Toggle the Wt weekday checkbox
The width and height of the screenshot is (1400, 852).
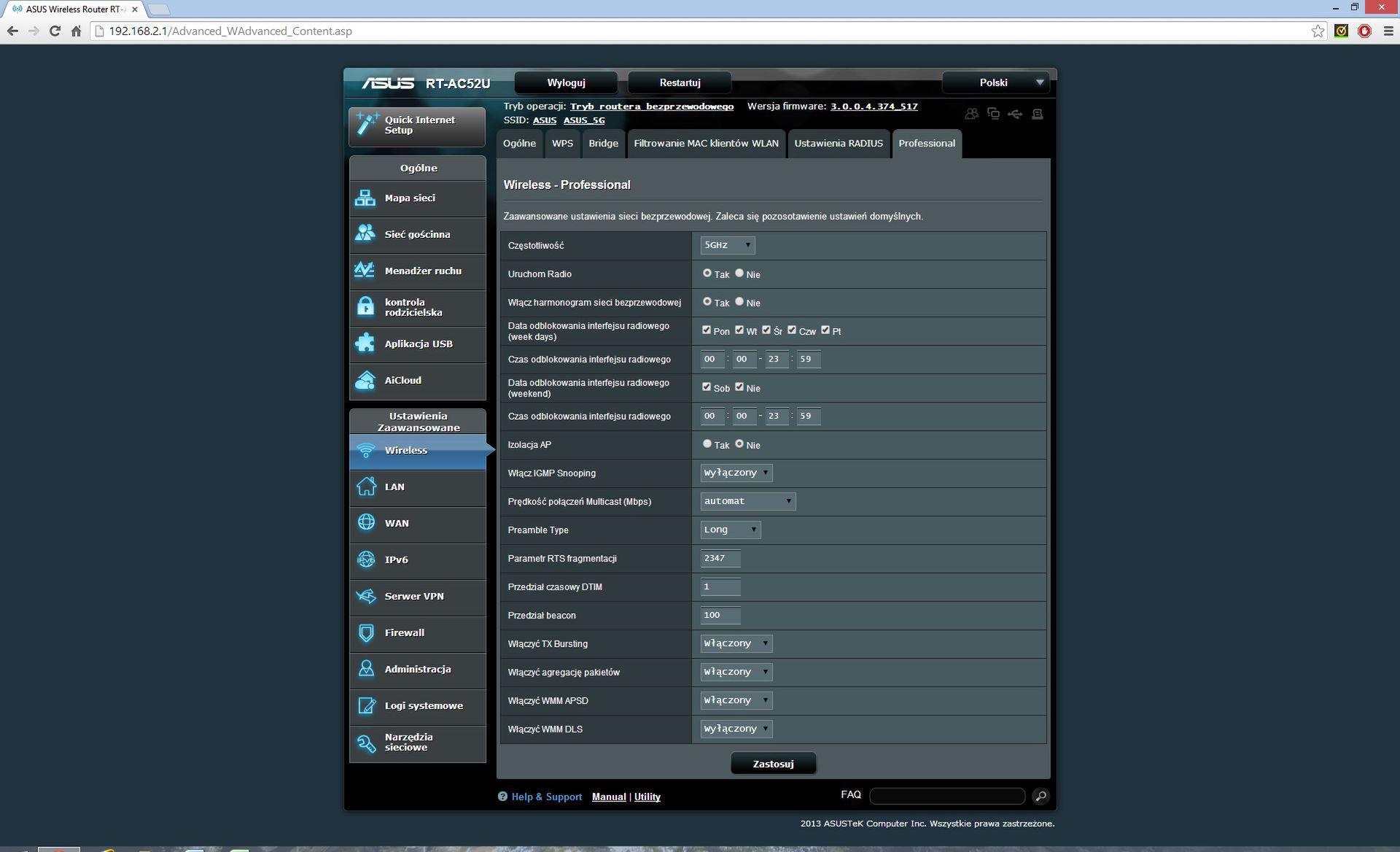(x=739, y=330)
